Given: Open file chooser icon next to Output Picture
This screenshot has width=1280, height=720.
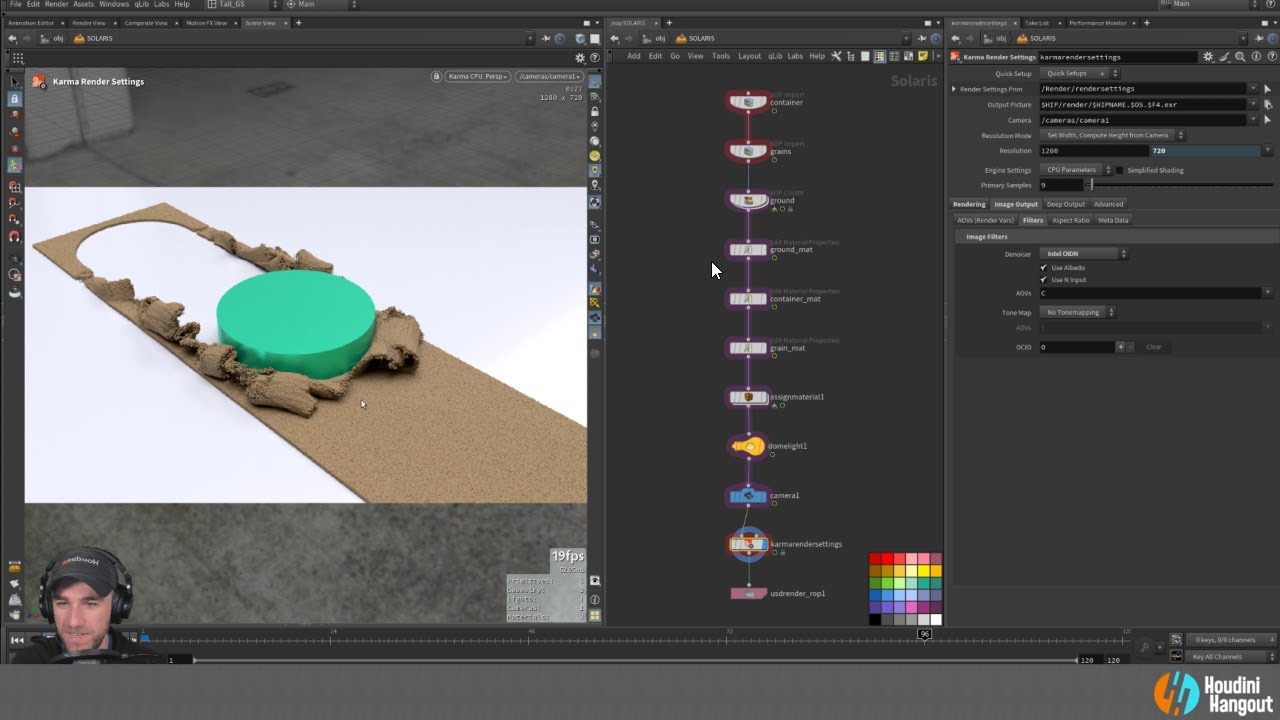Looking at the screenshot, I should tap(1267, 104).
